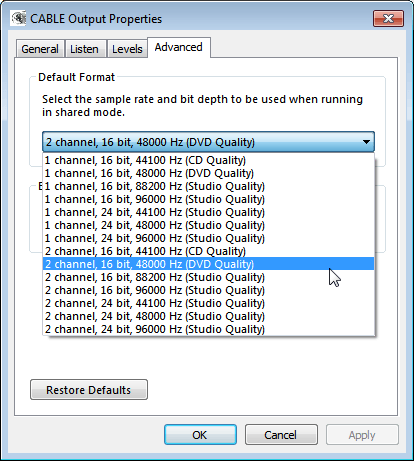The width and height of the screenshot is (414, 461).
Task: Select 1 channel, 16 bit, 88200 Hz option
Action: point(209,186)
